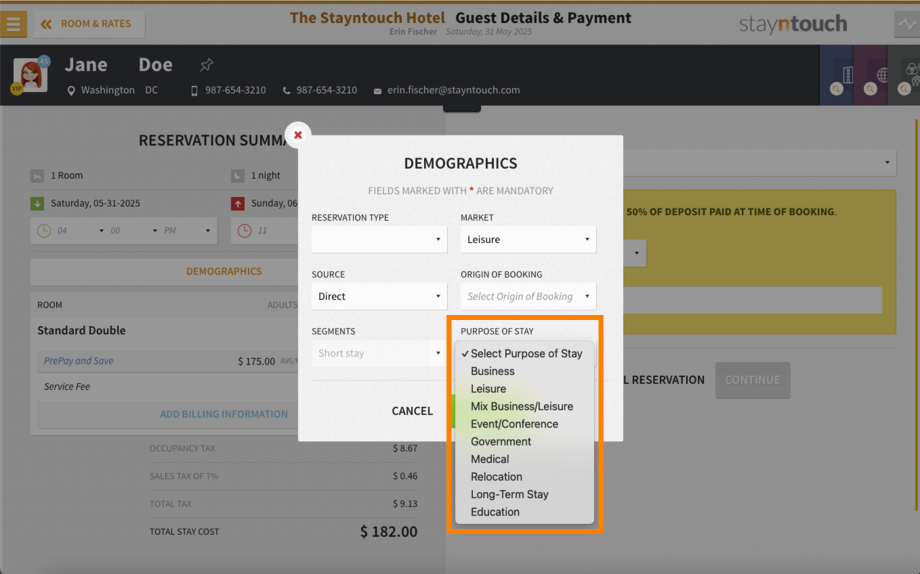Select Education option

(x=525, y=512)
